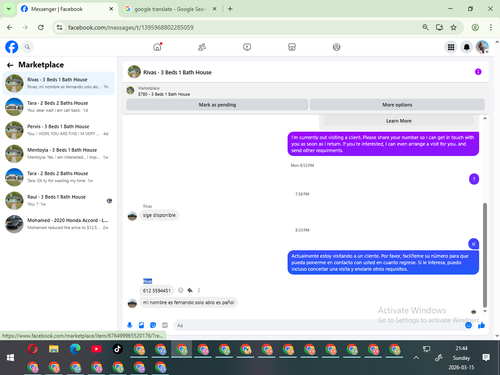Screen dimensions: 500x375
Task: Click the message input field Aa
Action: click(318, 325)
